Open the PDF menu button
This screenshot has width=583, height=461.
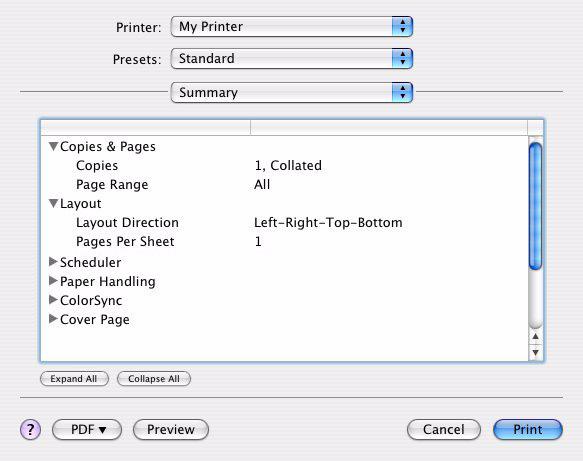tap(87, 430)
